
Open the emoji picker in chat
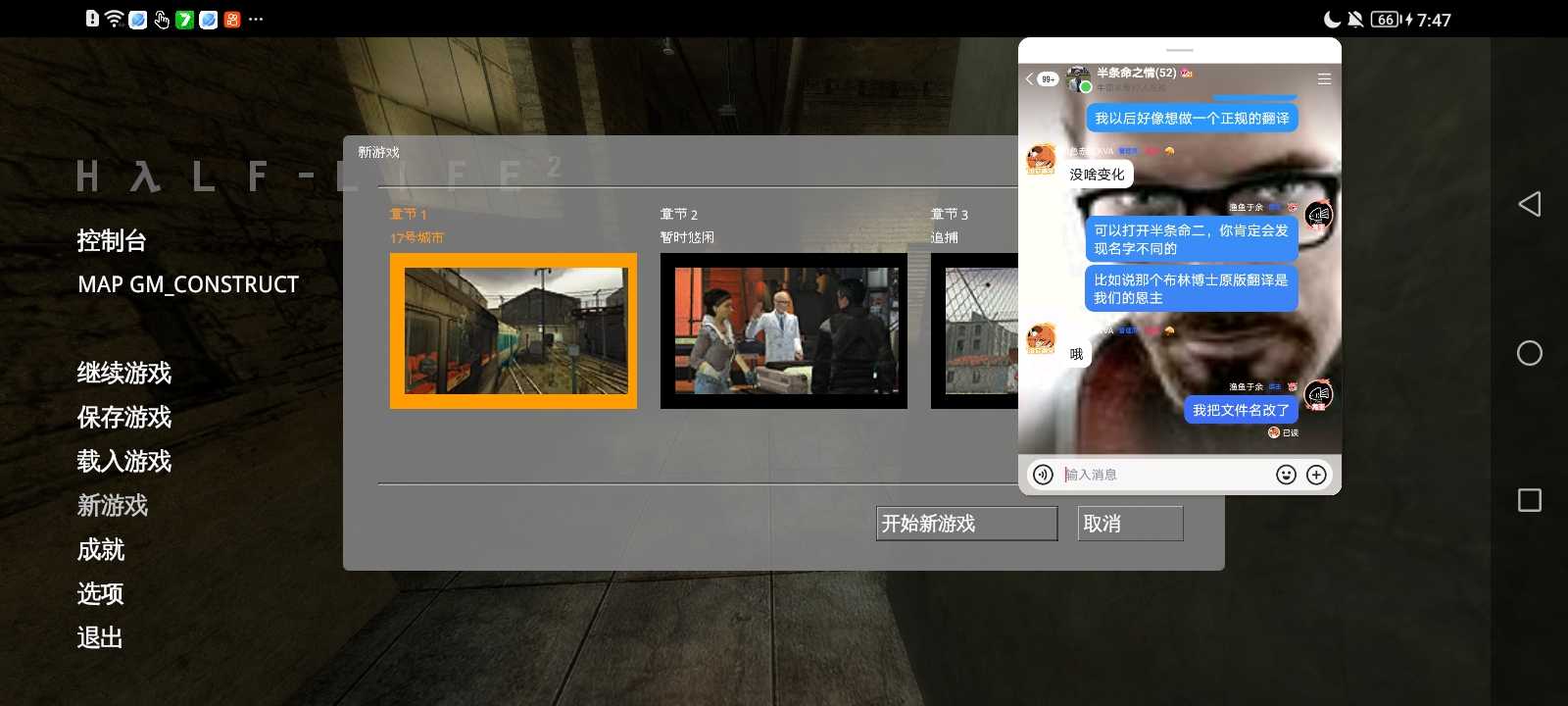tap(1287, 475)
